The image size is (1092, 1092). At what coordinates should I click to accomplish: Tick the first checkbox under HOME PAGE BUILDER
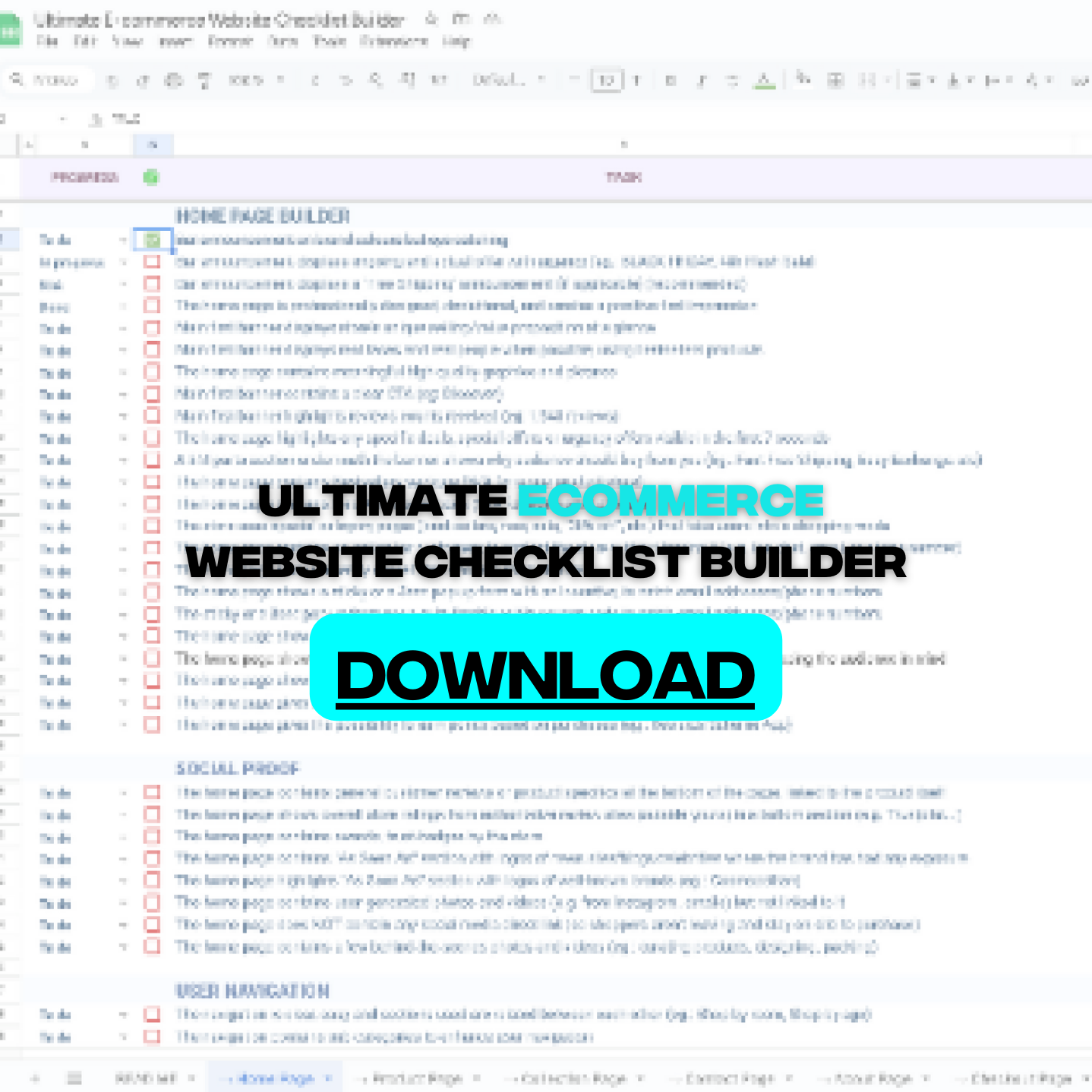153,241
